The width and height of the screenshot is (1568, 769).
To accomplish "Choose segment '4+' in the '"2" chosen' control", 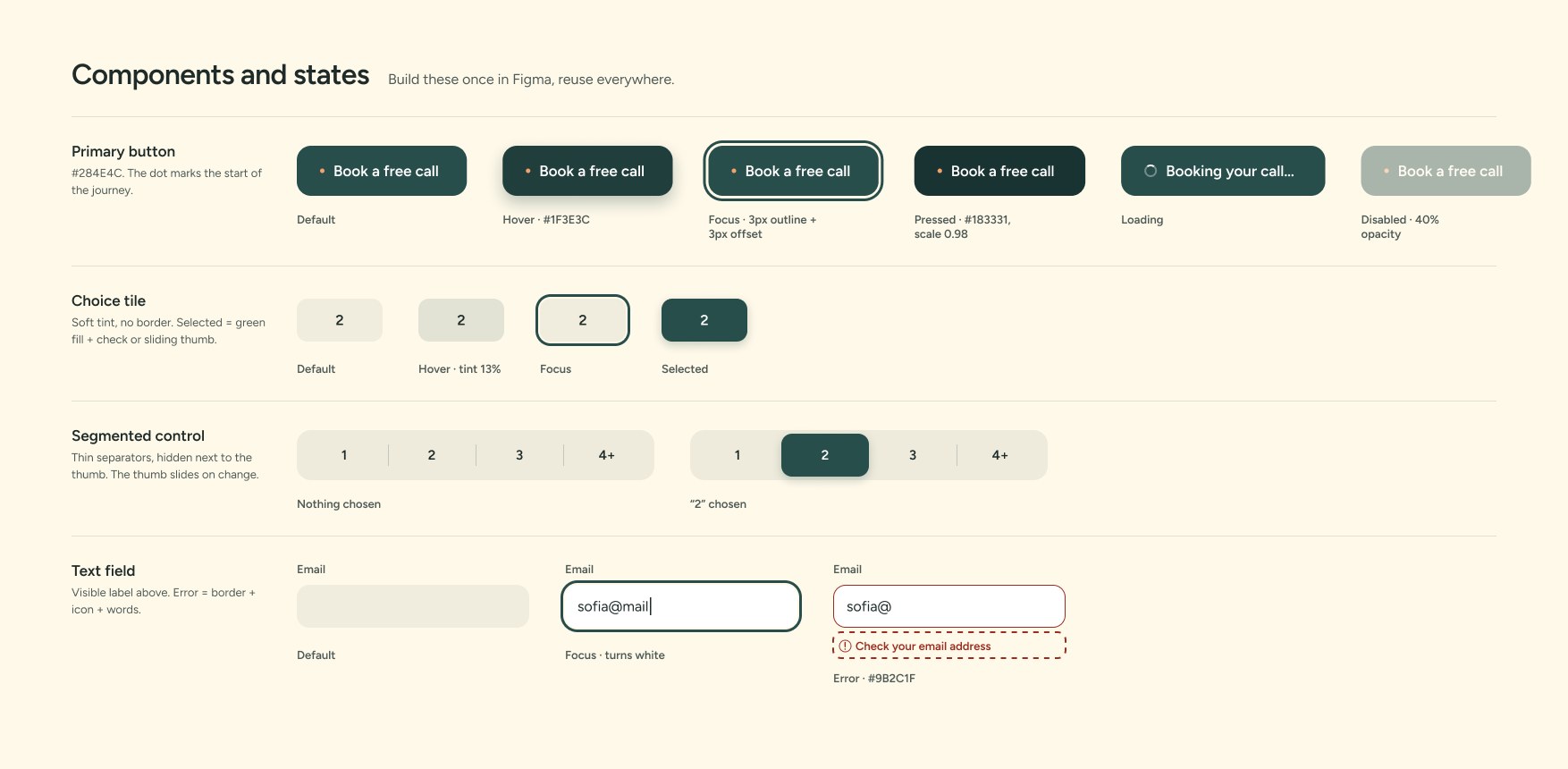I will point(1000,455).
